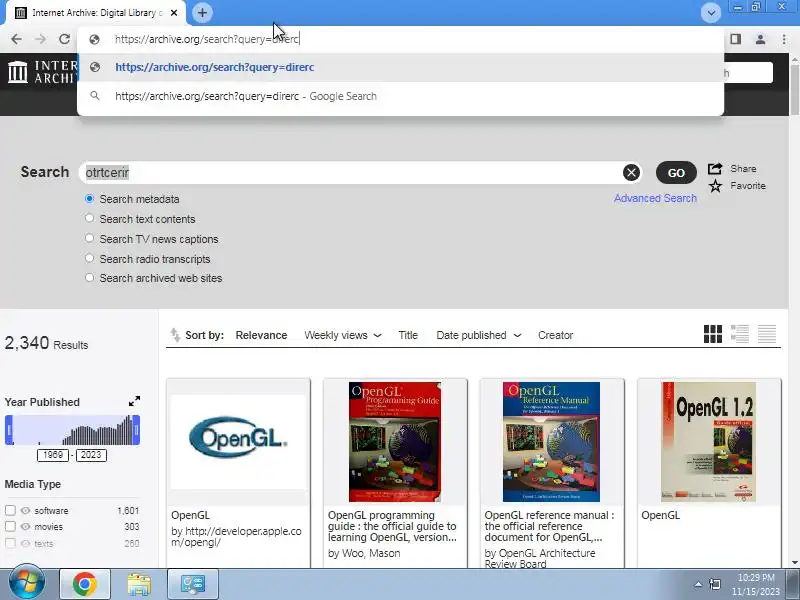Sort results by Relevance
This screenshot has width=800, height=600.
(x=261, y=335)
